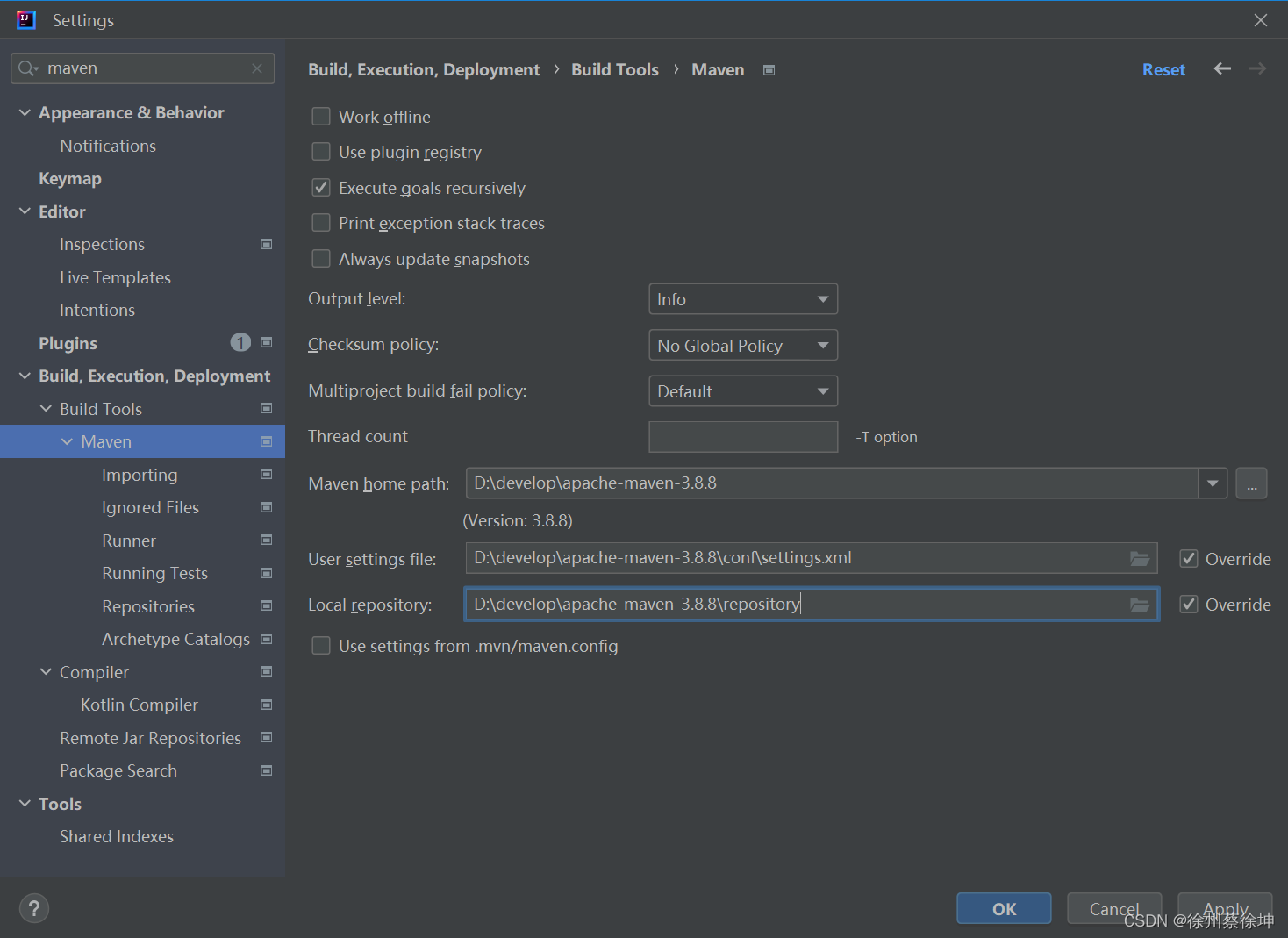Collapse the Tools section
Screen dimensions: 1288x938
point(25,804)
